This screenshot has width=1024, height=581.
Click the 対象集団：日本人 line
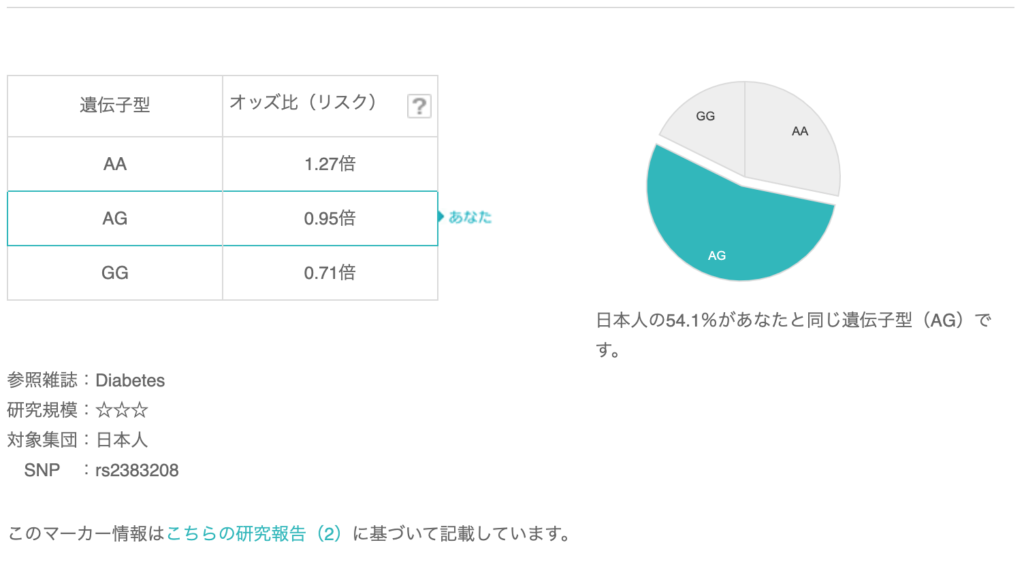[x=78, y=439]
